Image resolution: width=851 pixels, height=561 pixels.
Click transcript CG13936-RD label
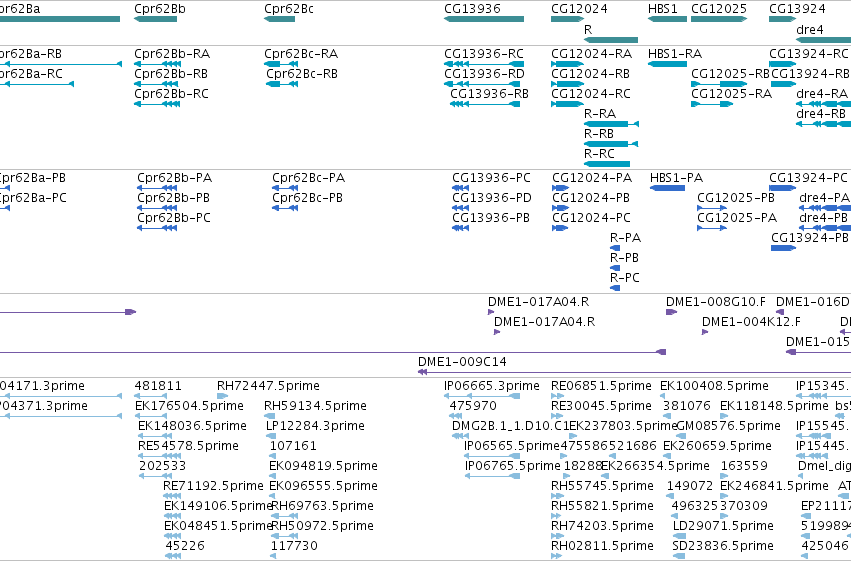[484, 74]
